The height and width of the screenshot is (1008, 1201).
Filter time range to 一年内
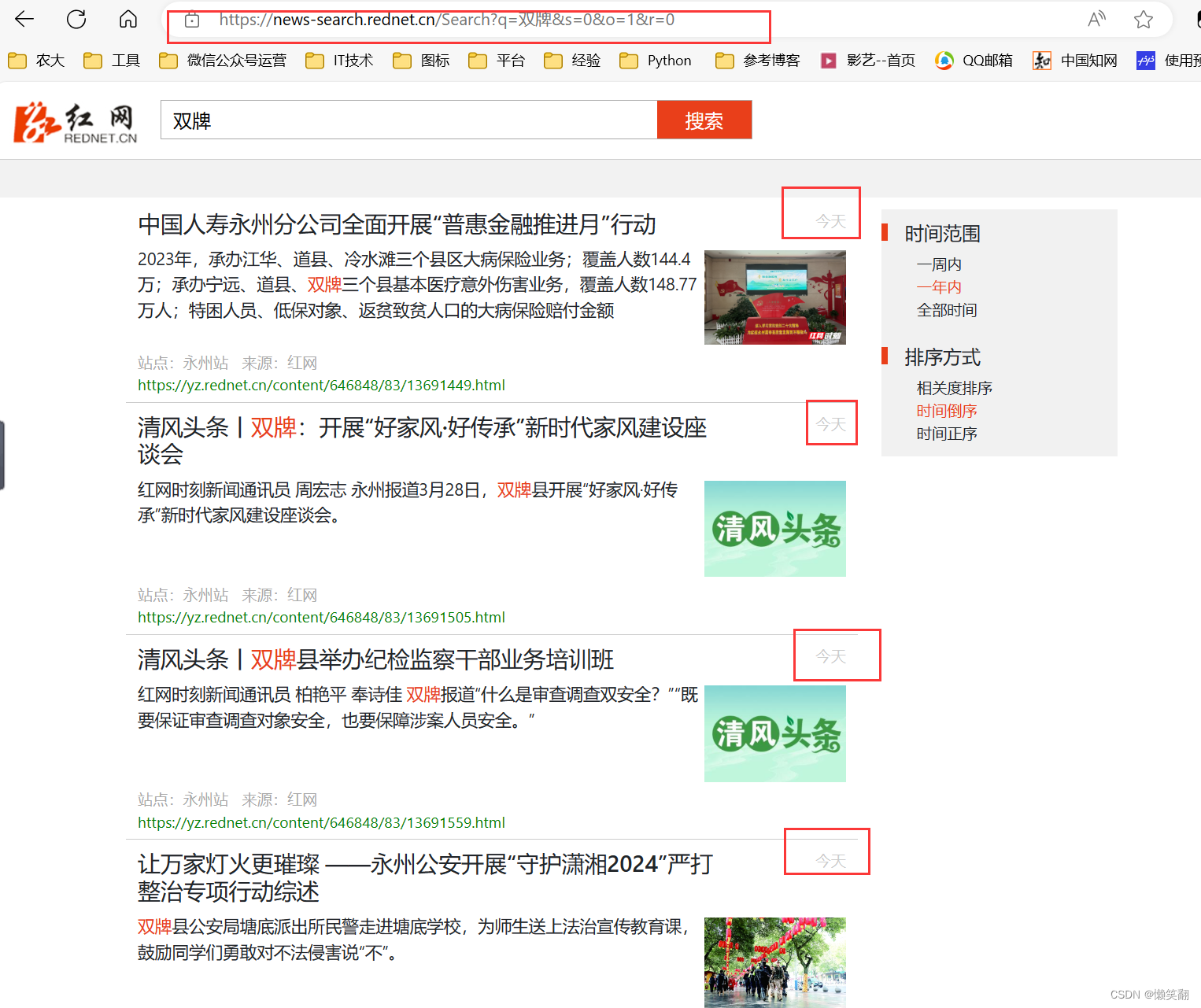click(x=939, y=287)
